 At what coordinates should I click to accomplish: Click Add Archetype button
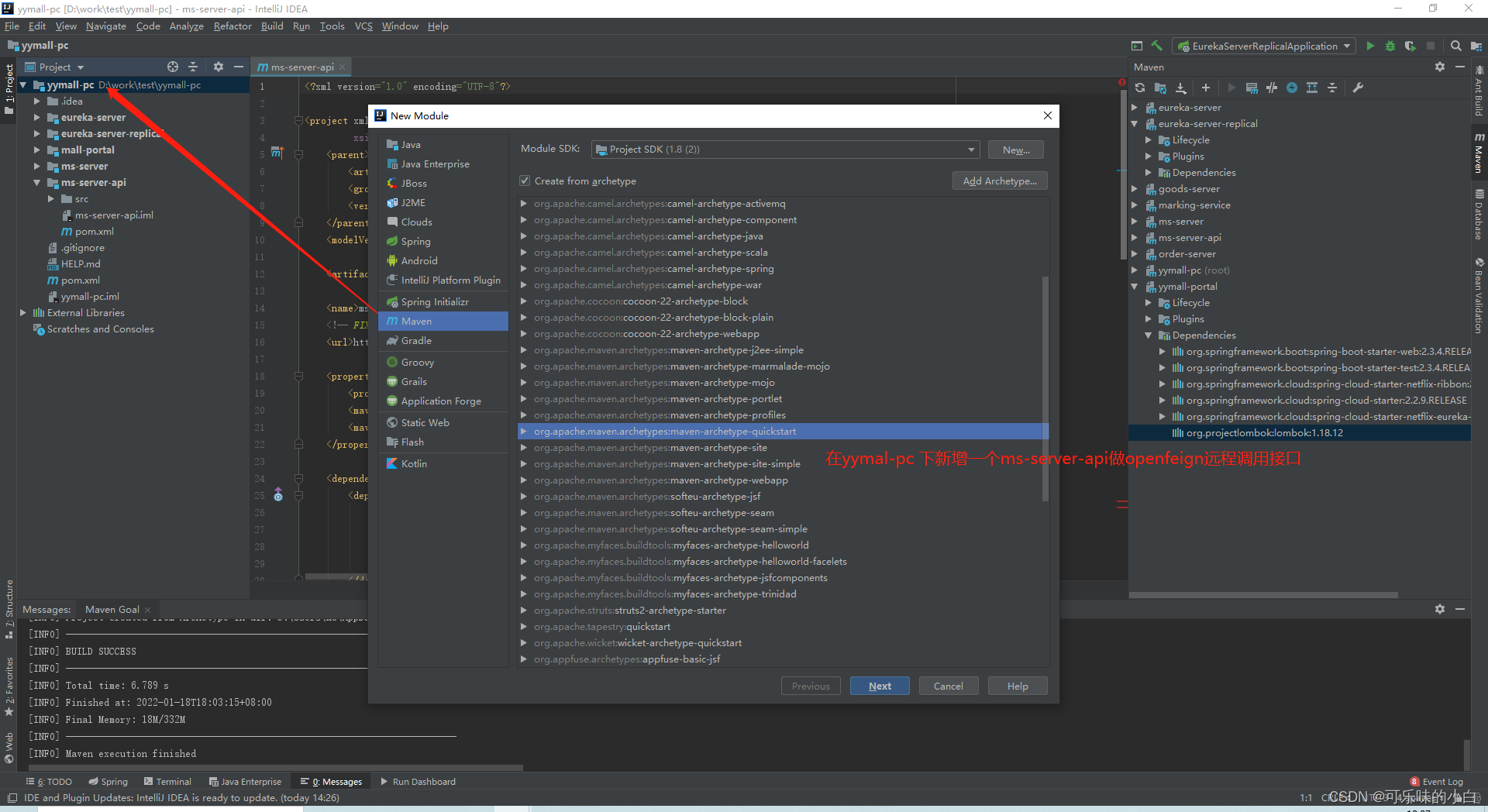(x=1000, y=181)
